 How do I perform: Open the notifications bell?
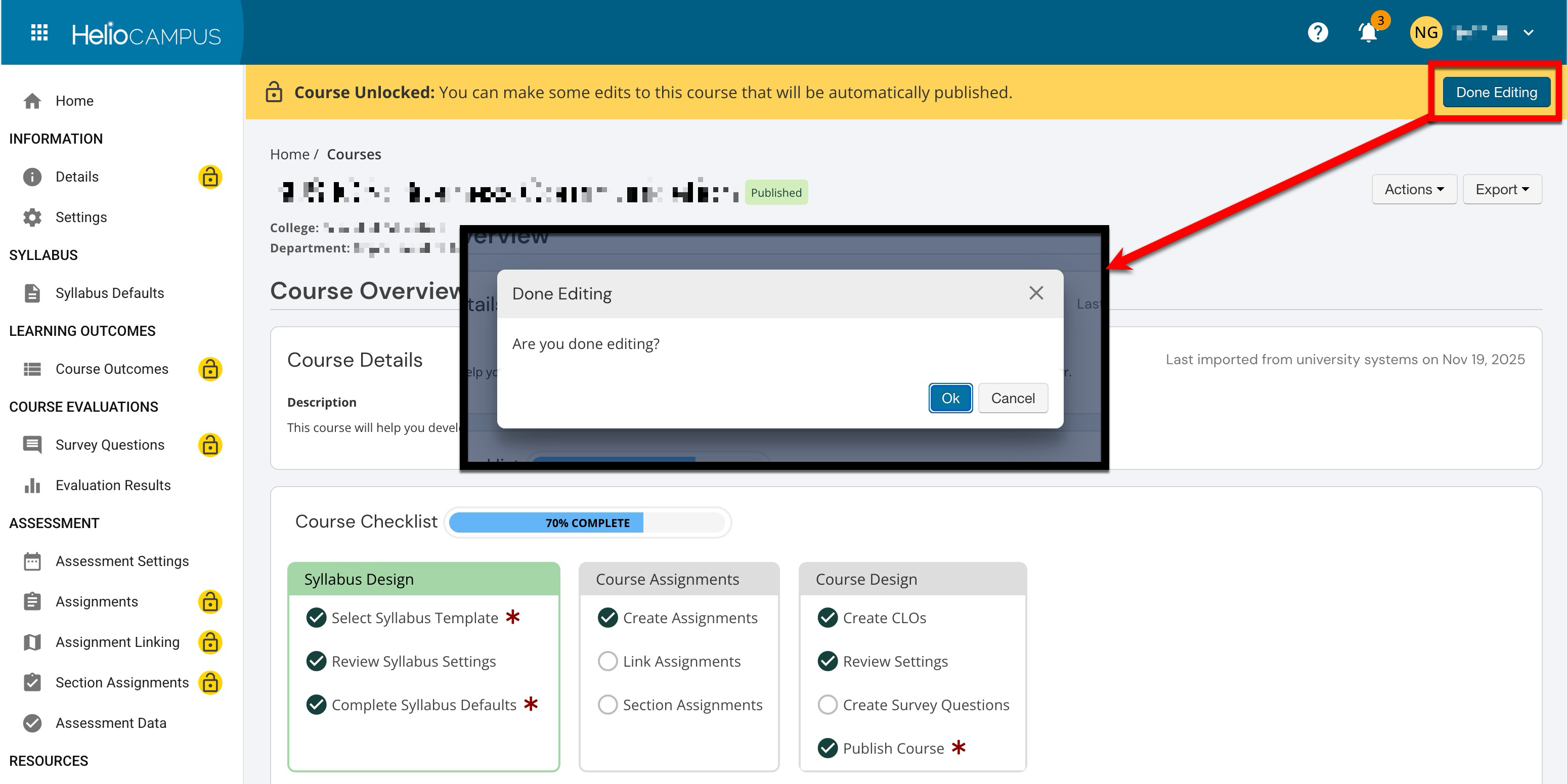click(x=1368, y=32)
